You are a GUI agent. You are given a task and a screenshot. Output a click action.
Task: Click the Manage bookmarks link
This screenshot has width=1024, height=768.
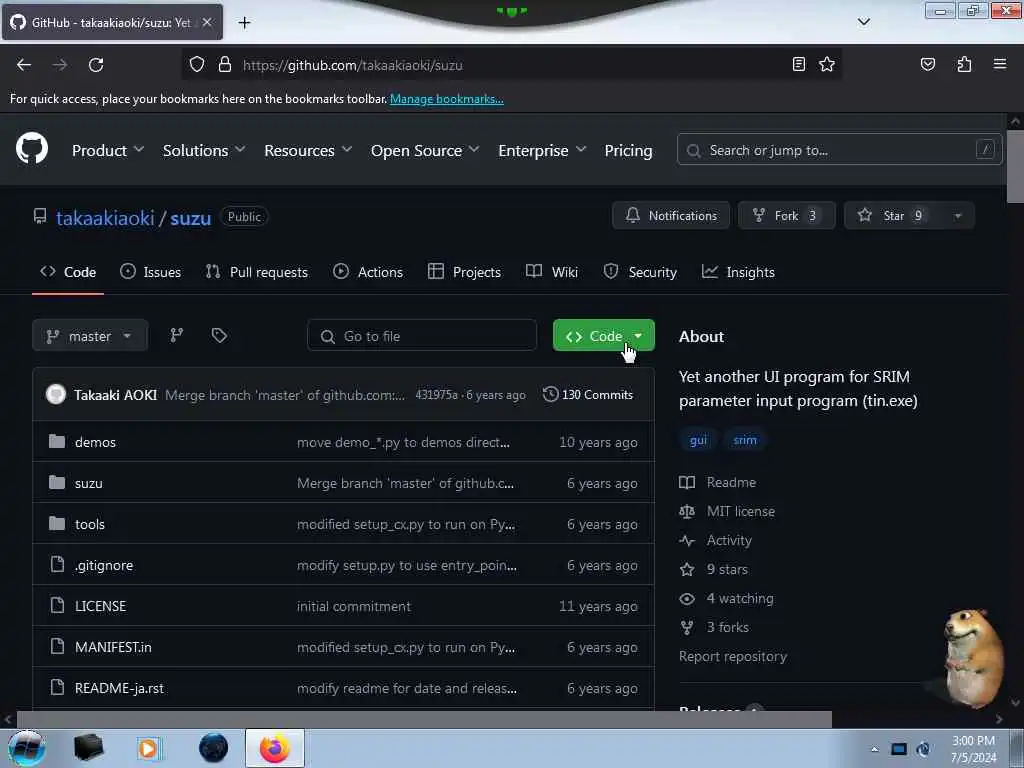click(x=447, y=99)
